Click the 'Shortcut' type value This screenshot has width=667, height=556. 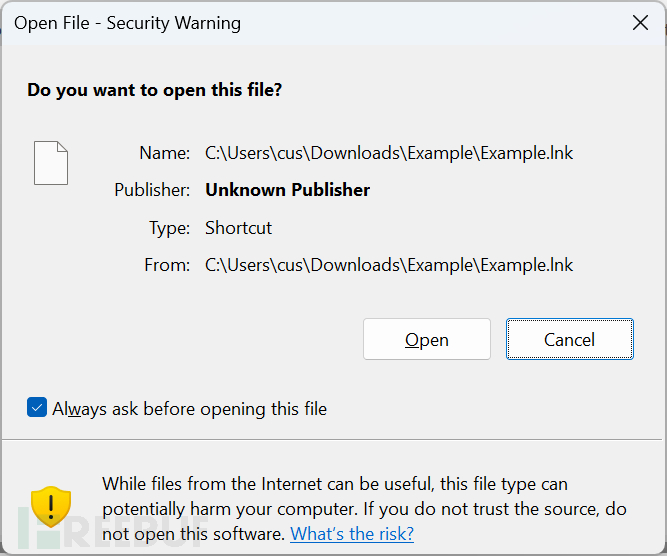(x=239, y=228)
